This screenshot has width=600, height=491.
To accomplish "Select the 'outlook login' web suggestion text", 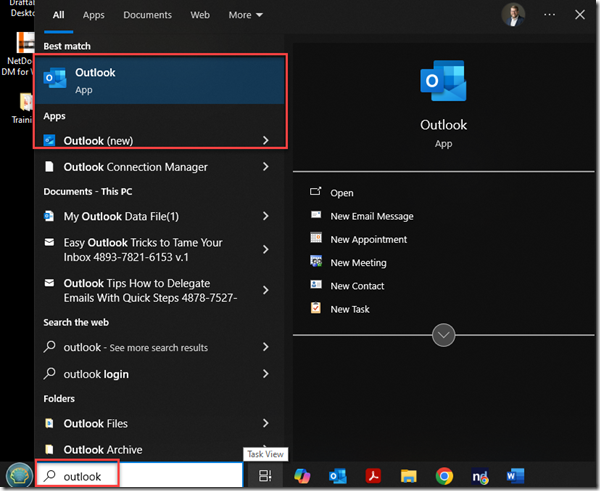I will [x=96, y=374].
